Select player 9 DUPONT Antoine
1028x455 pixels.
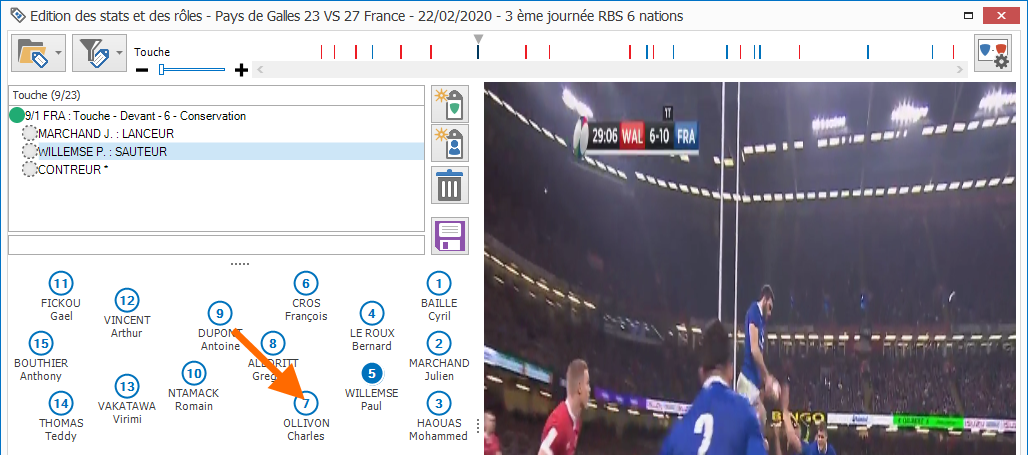pyautogui.click(x=220, y=328)
